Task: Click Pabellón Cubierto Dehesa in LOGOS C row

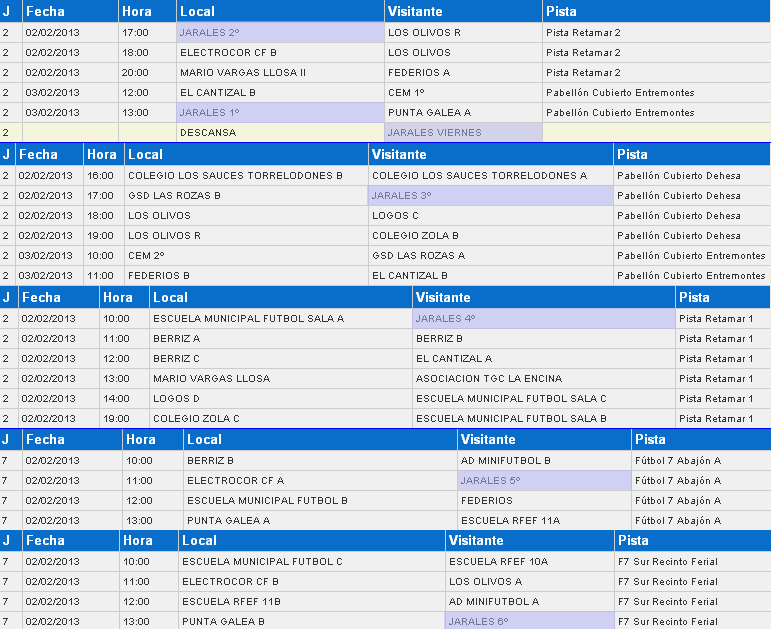Action: tap(679, 216)
